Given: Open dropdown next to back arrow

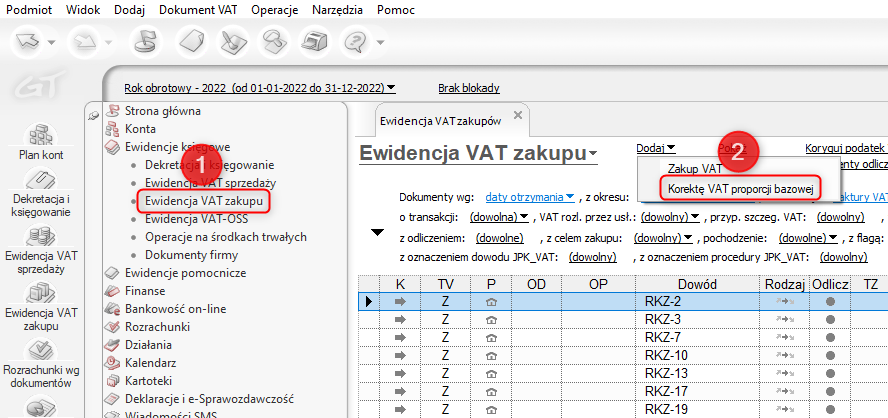Looking at the screenshot, I should click(52, 42).
